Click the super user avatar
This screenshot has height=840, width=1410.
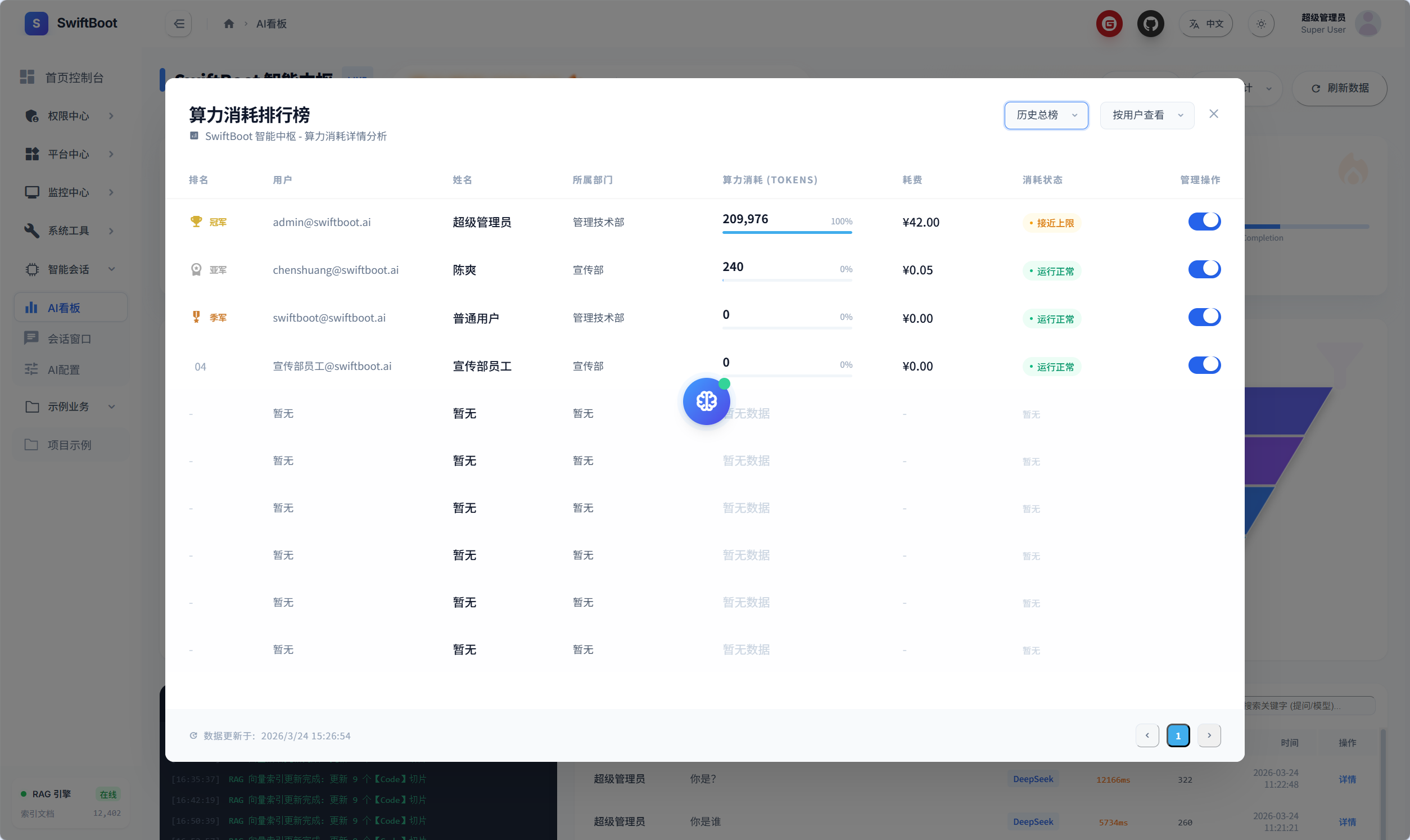tap(1368, 23)
